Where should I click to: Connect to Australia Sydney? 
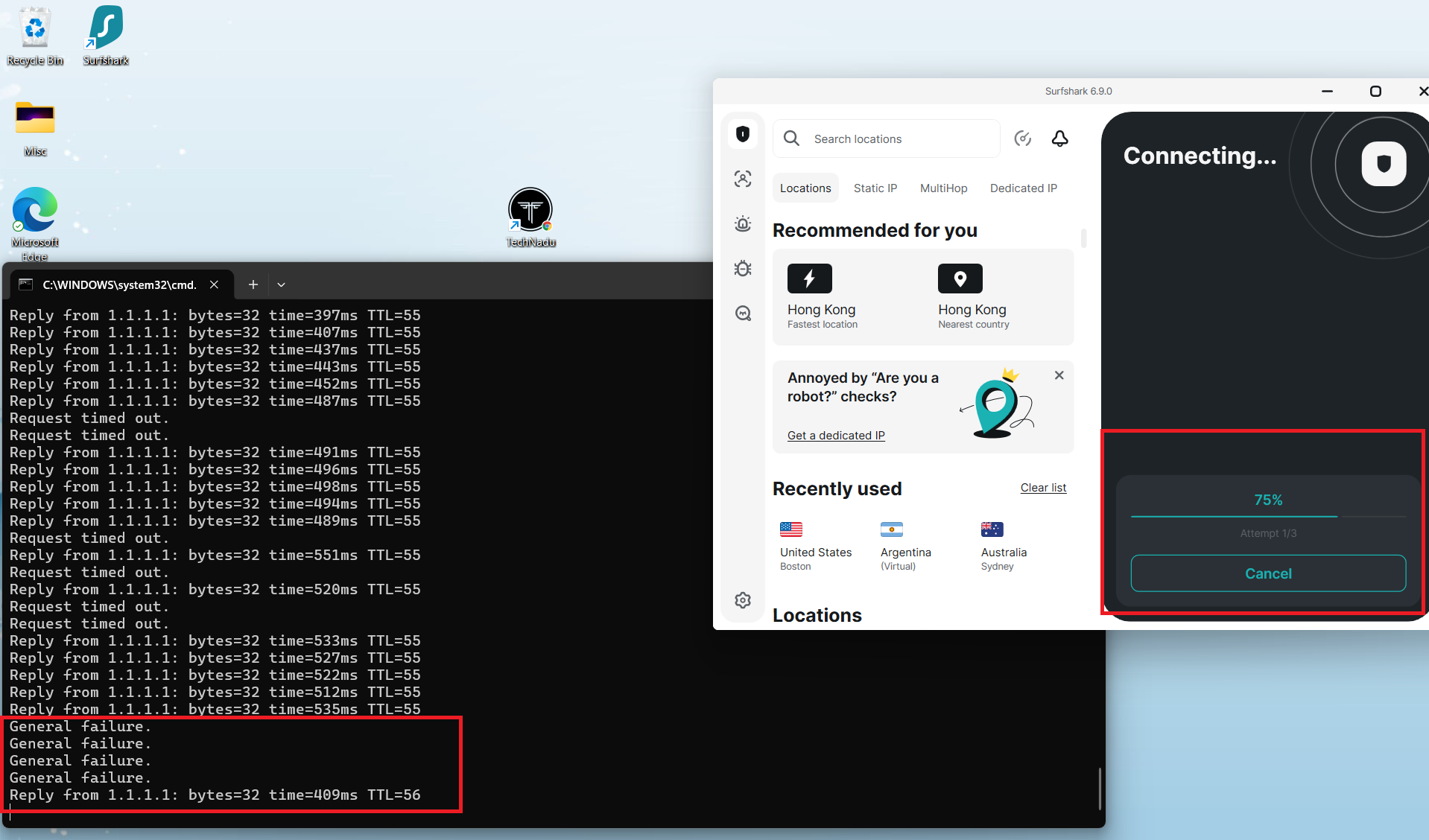click(x=1004, y=547)
